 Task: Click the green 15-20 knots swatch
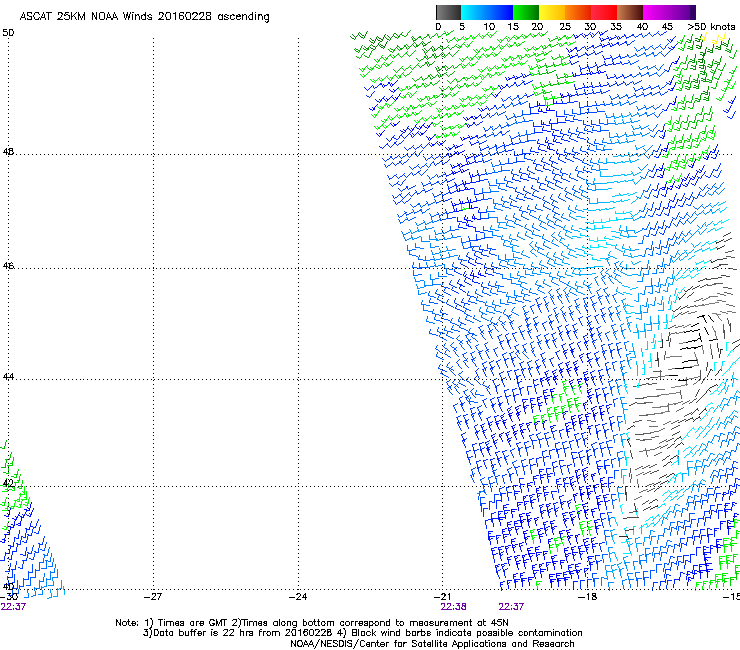click(526, 12)
